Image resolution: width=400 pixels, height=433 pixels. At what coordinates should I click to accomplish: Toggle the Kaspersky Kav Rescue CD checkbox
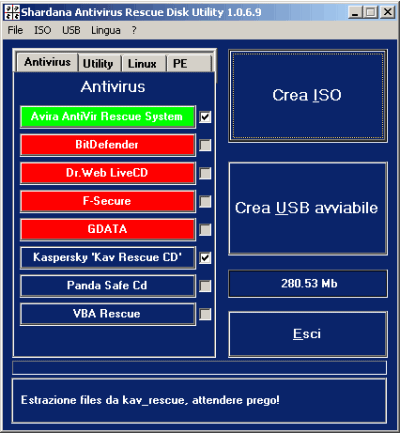[x=205, y=258]
